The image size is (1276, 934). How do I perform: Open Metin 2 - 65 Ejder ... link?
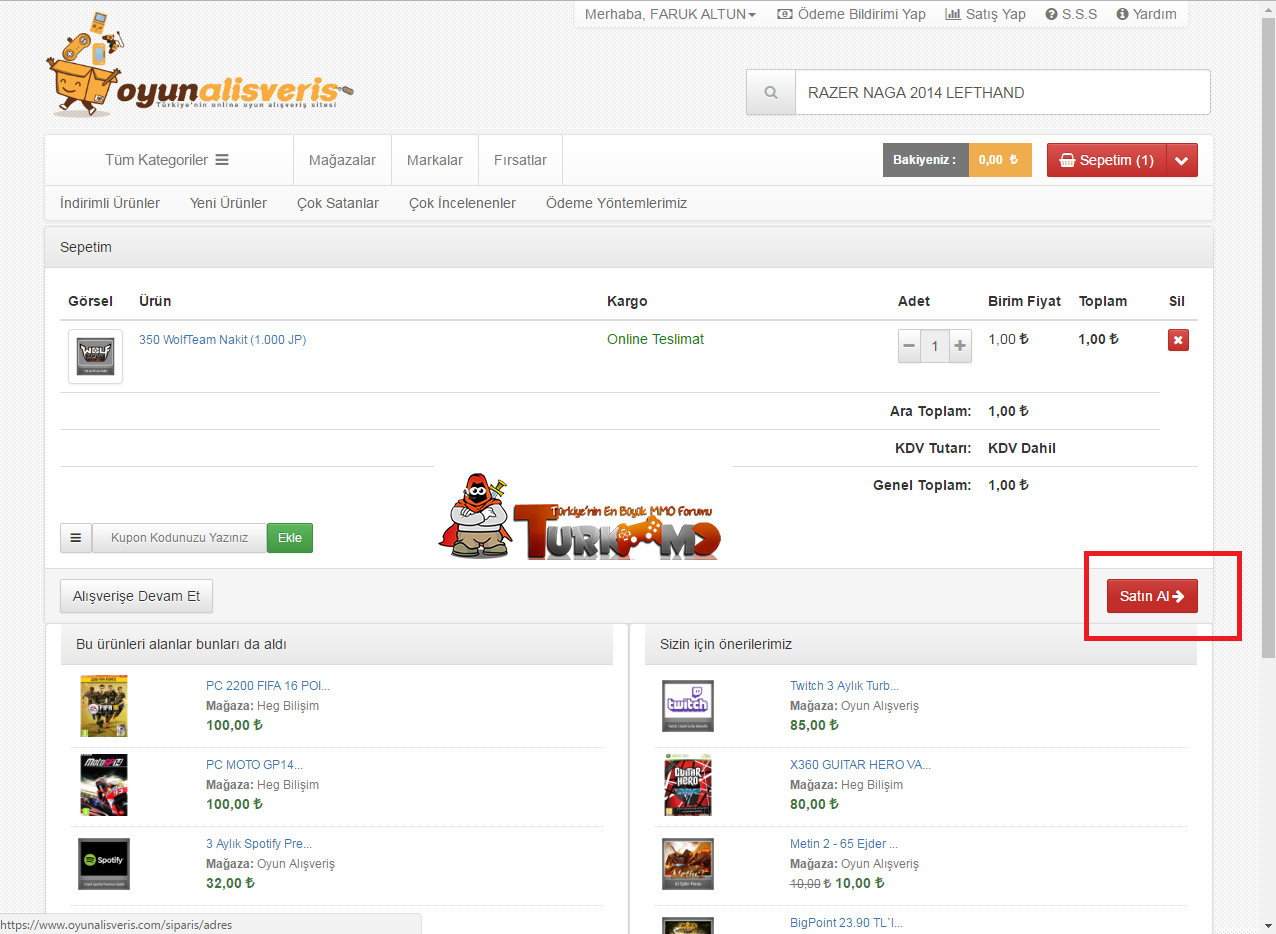[x=844, y=844]
